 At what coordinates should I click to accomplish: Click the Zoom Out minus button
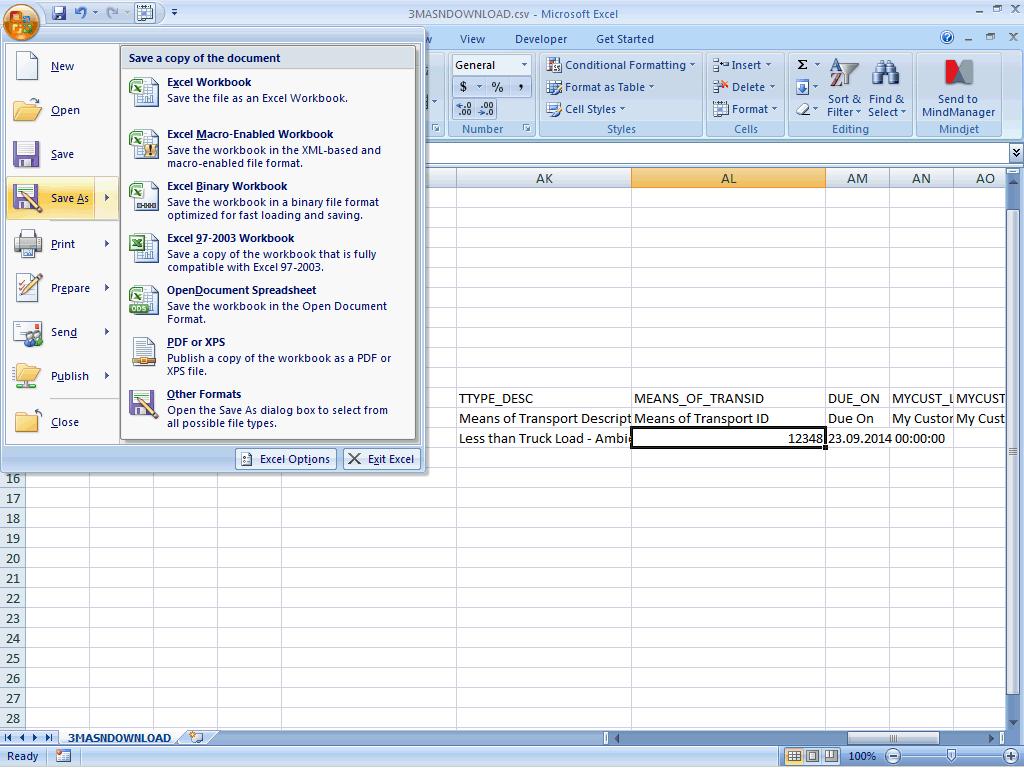click(893, 756)
